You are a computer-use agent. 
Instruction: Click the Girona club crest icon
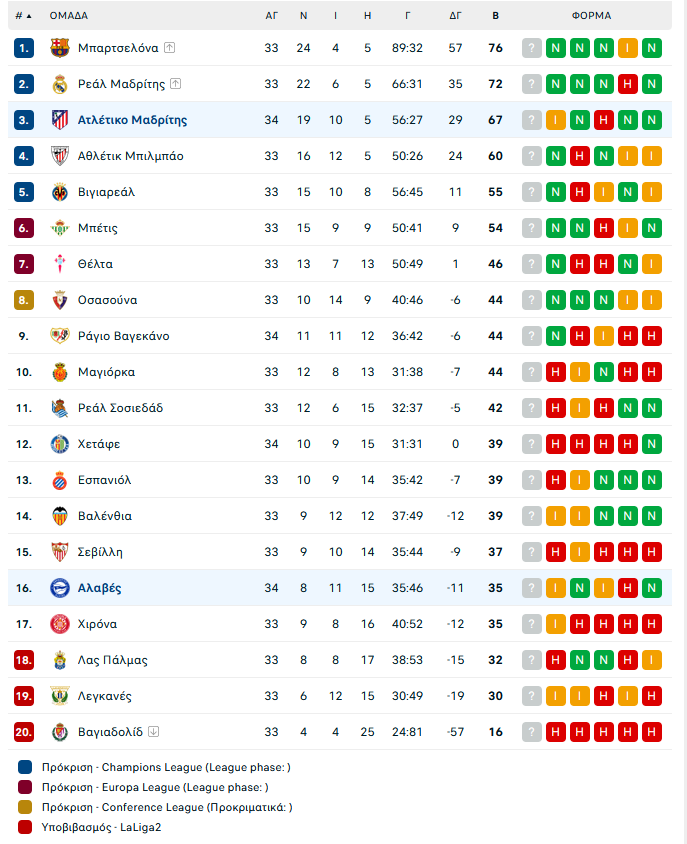point(60,624)
